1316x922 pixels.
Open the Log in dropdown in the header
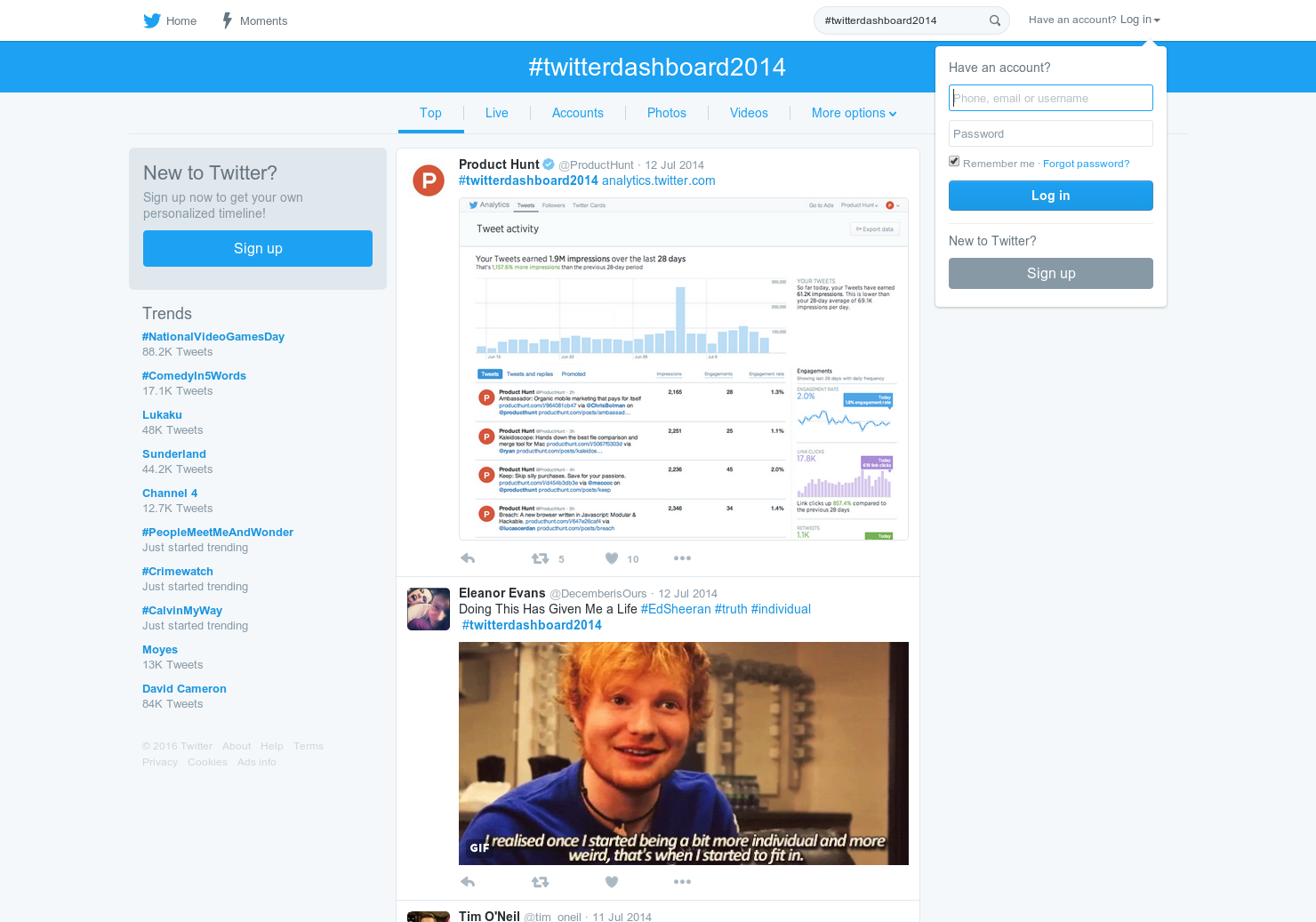tap(1139, 19)
